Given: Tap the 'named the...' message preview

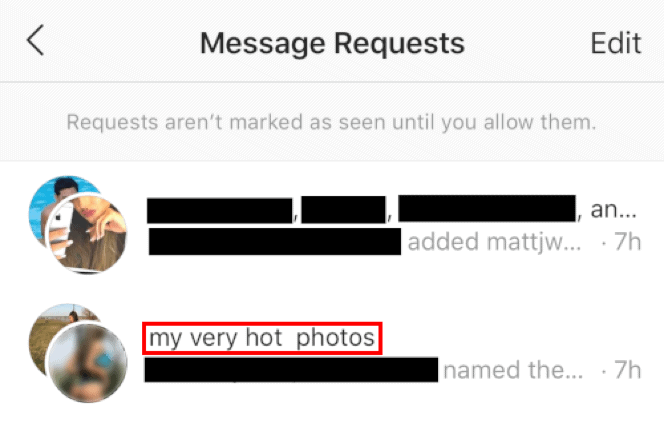Looking at the screenshot, I should point(513,370).
